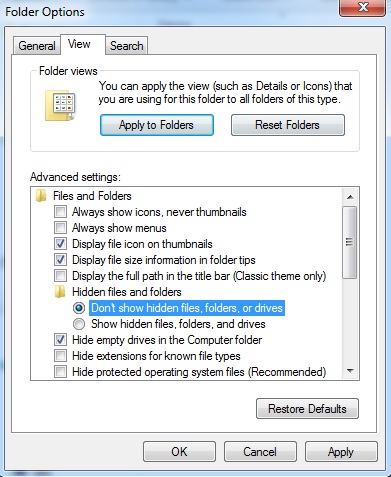Uncheck Hide empty drives in Computer folder

click(x=60, y=340)
